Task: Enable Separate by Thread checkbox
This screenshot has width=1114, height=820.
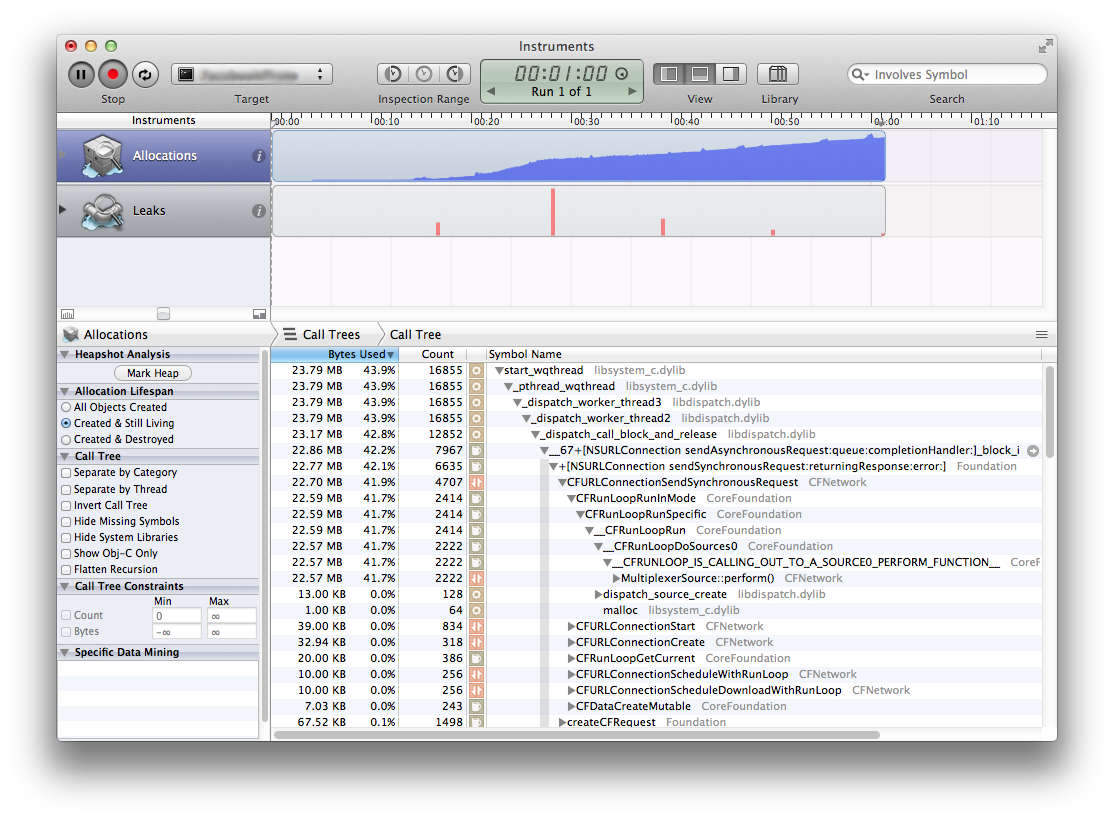Action: click(x=66, y=489)
